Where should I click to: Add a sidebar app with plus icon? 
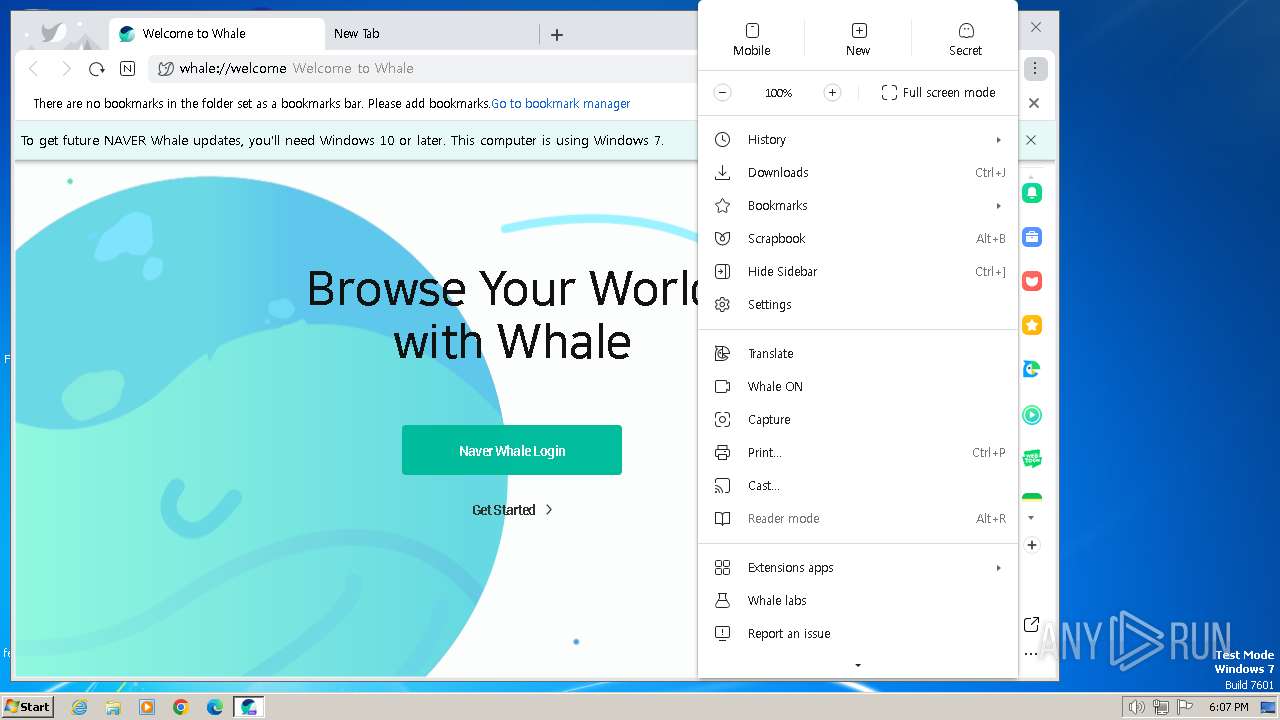pyautogui.click(x=1032, y=545)
